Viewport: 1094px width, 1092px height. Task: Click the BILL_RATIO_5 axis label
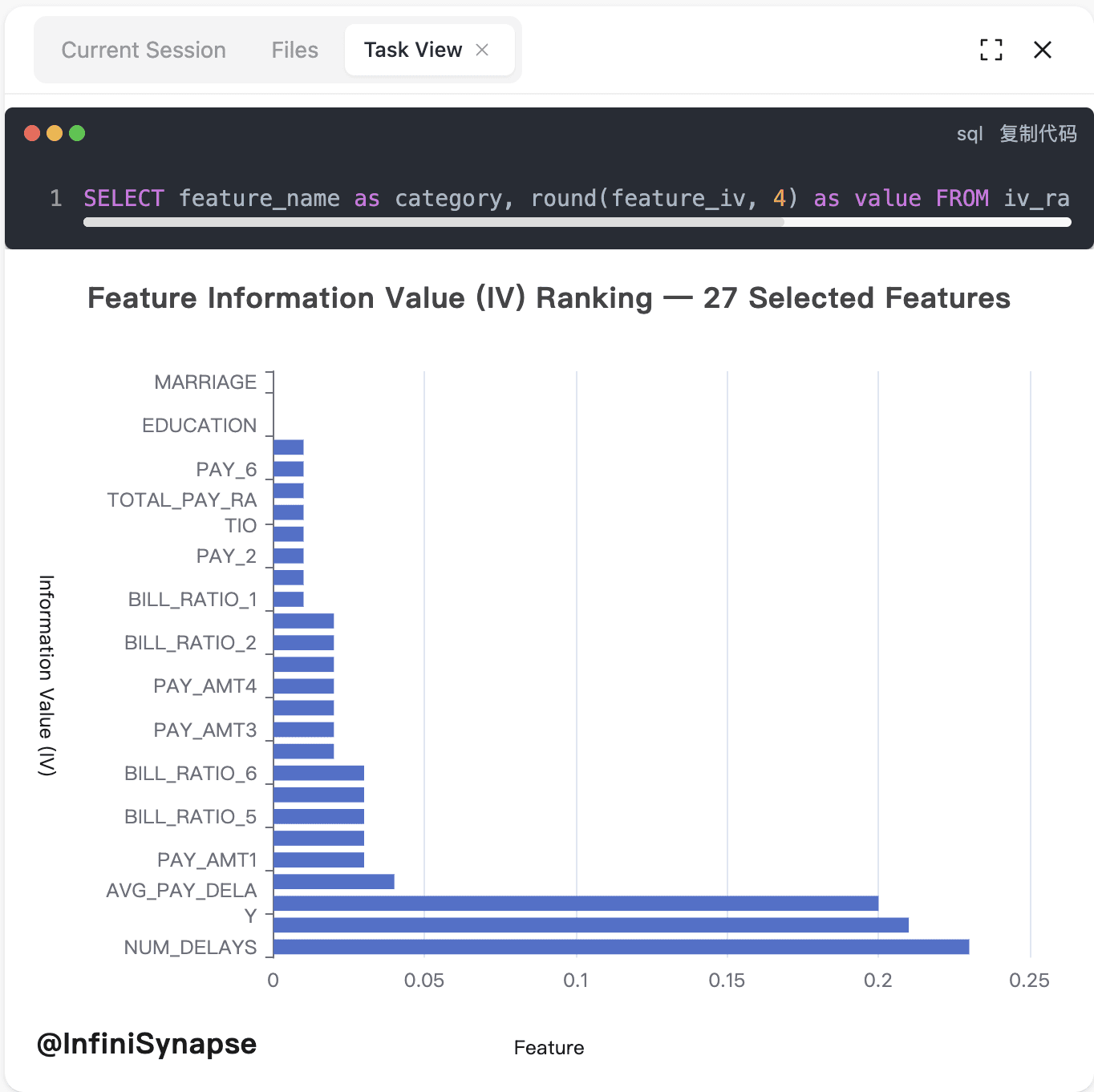(190, 816)
